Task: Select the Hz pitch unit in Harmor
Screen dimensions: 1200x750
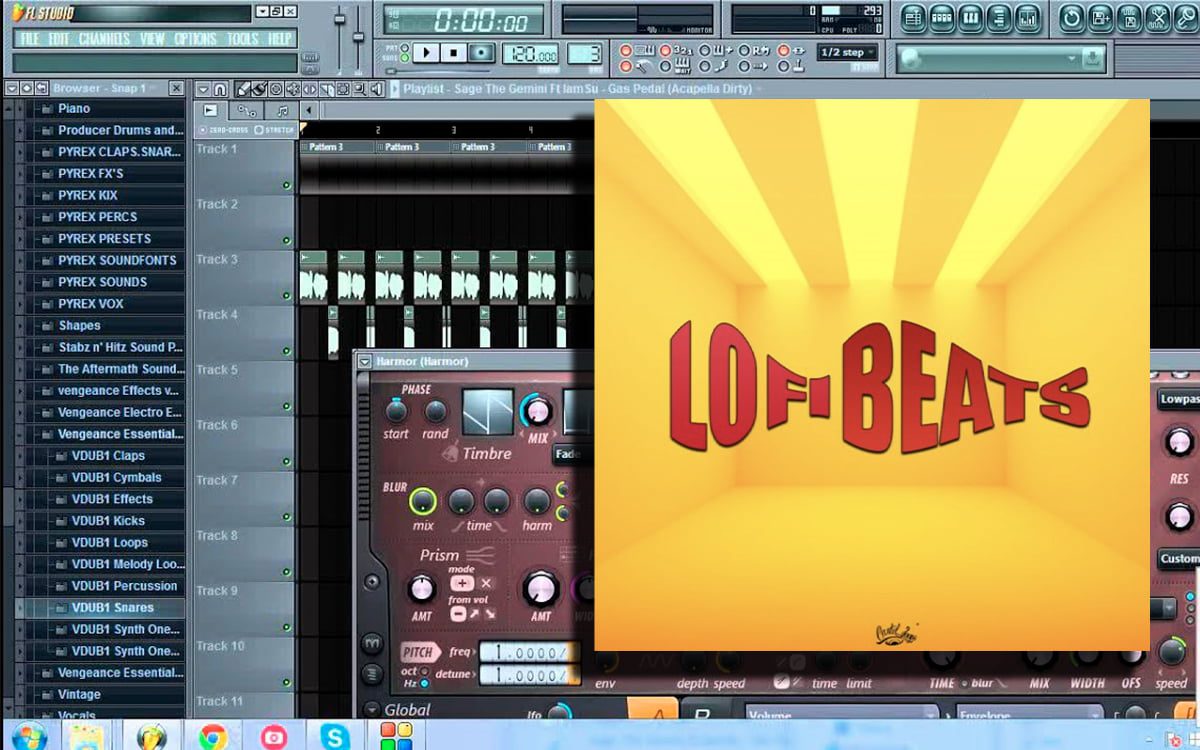Action: (425, 683)
